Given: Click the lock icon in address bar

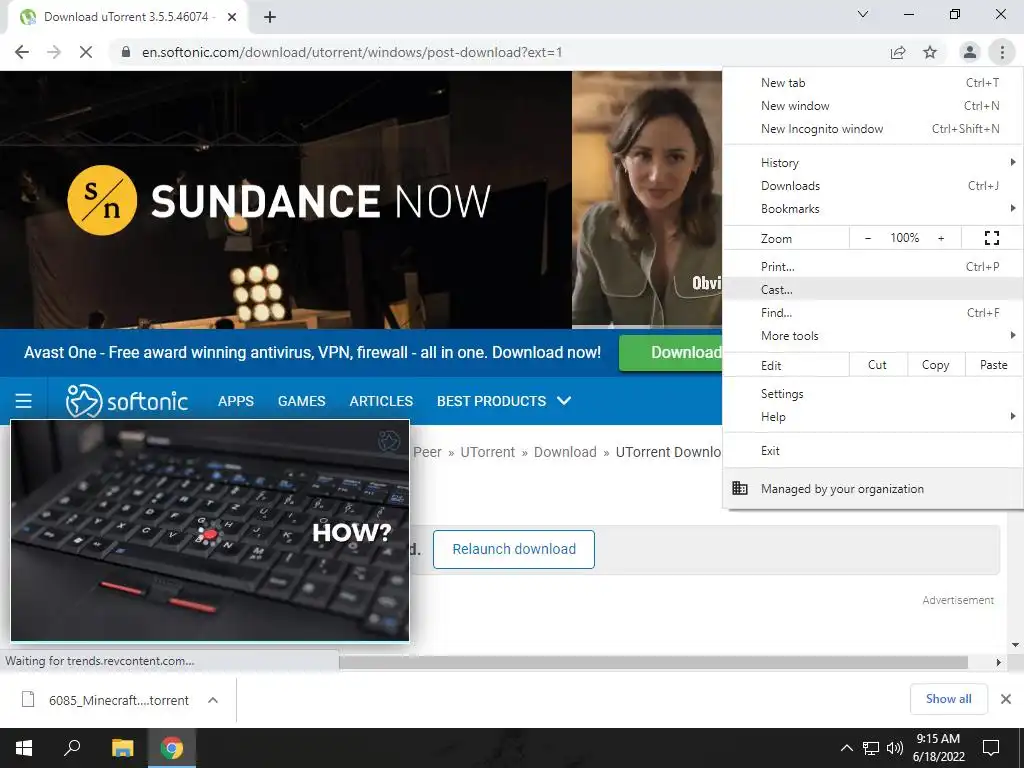Looking at the screenshot, I should [x=126, y=52].
